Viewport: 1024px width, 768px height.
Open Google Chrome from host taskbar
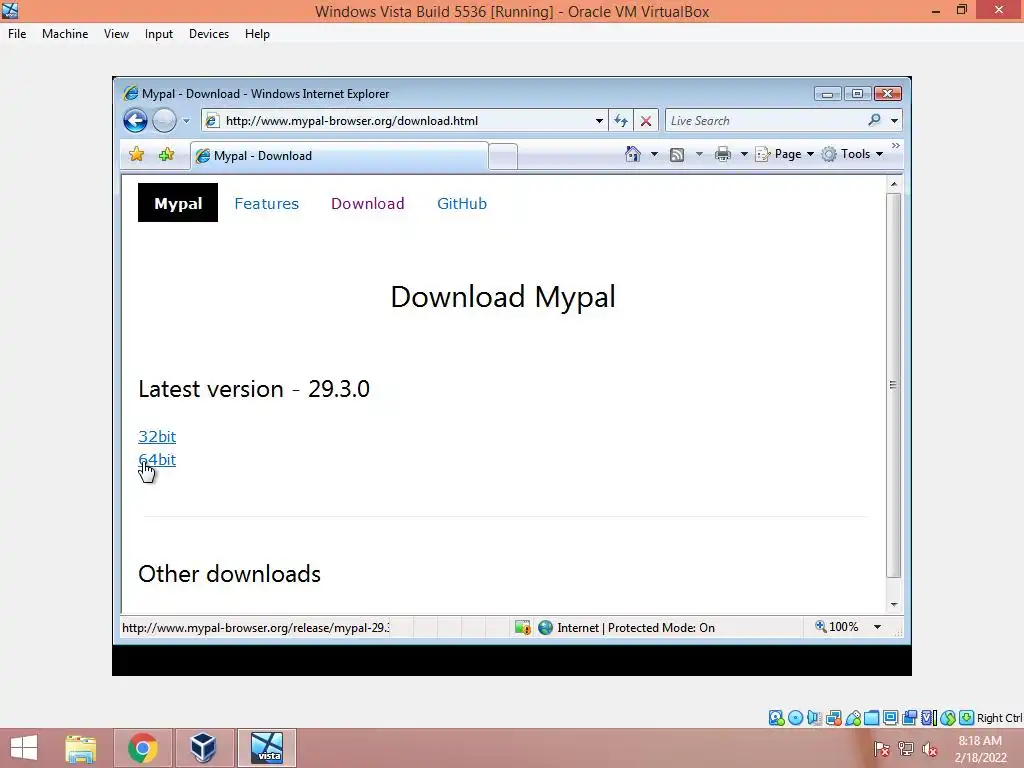pos(143,748)
